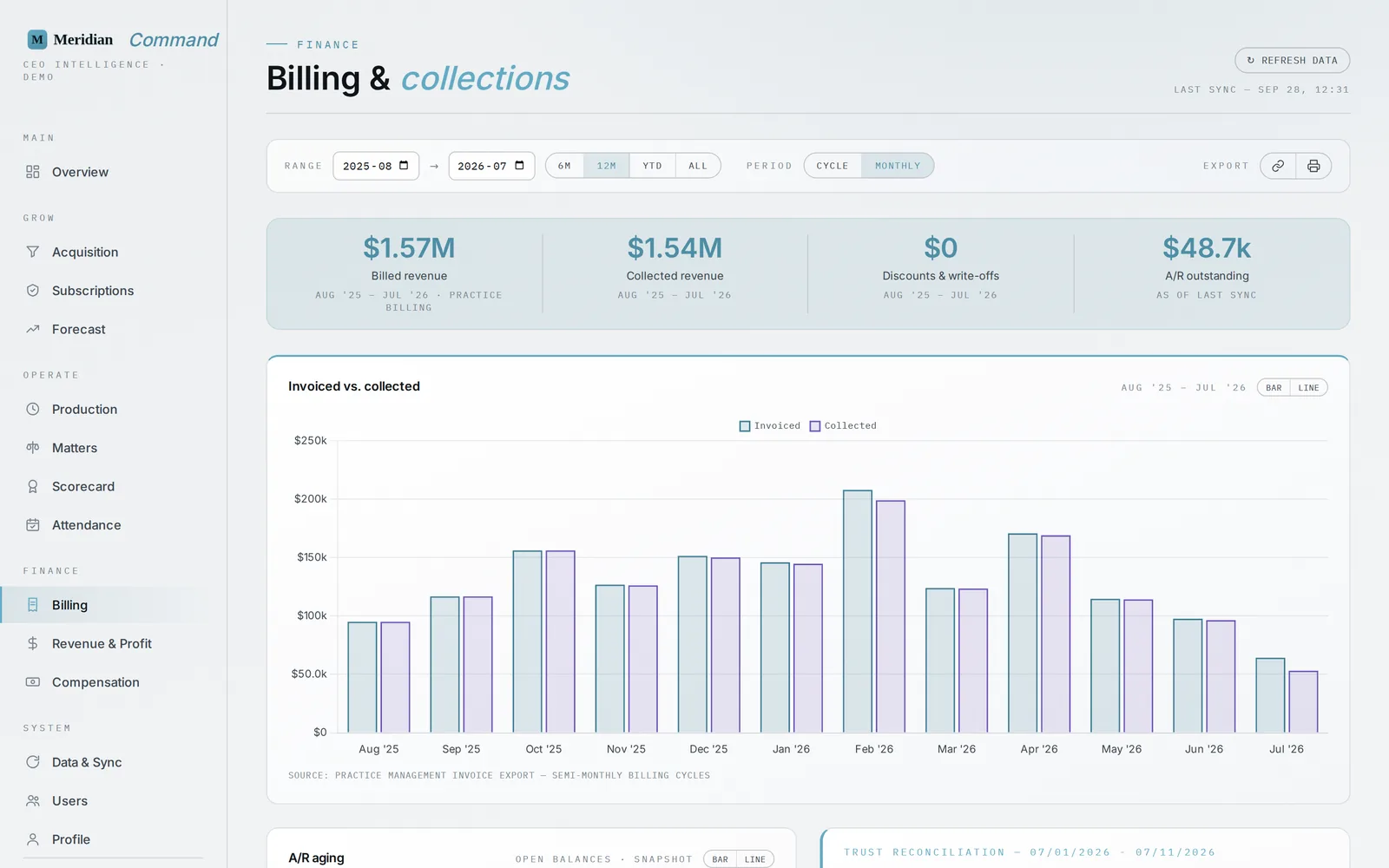Screen dimensions: 1389x868
Task: Set A/R aging chart to LINE
Action: [x=755, y=859]
